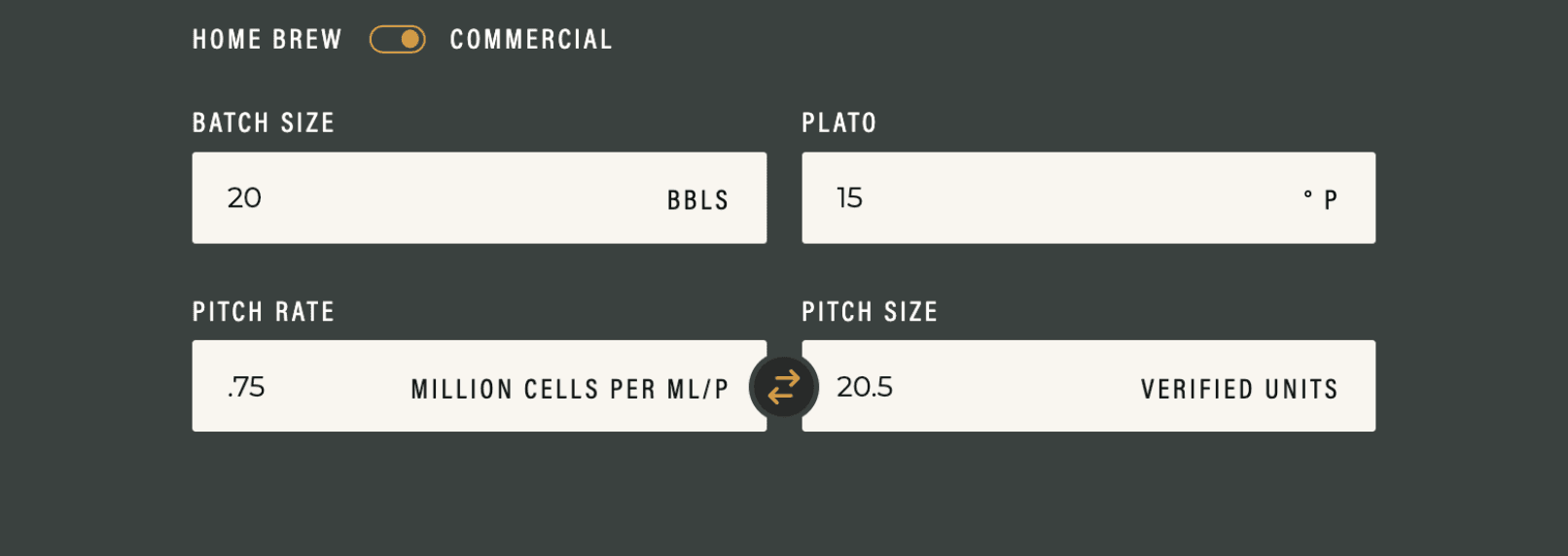Viewport: 1568px width, 556px height.
Task: Click the pitch size value 20.5
Action: tap(865, 387)
